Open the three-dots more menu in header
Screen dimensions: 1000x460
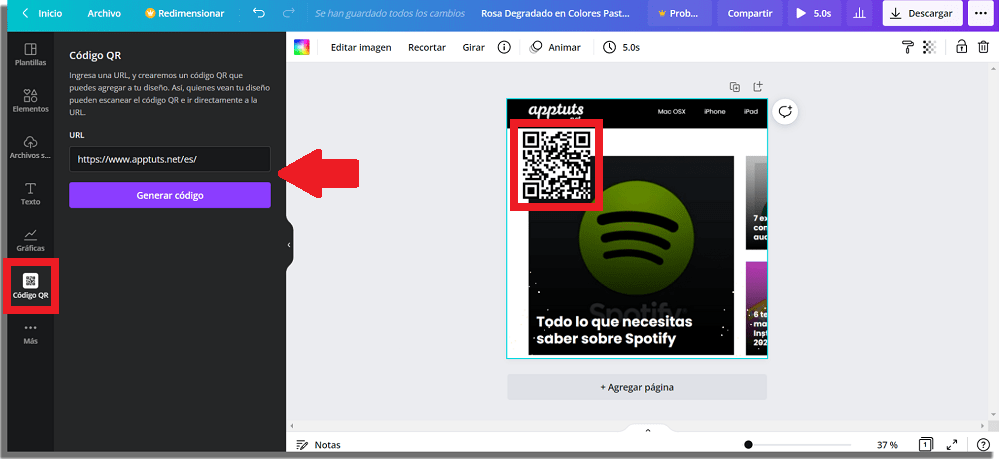[x=980, y=13]
